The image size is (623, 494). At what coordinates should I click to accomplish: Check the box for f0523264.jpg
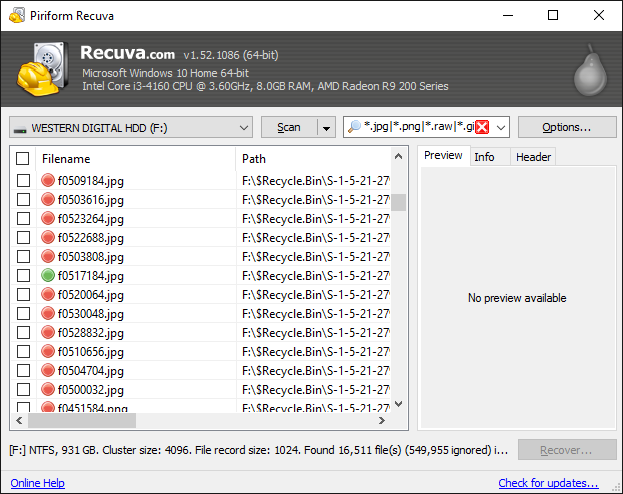coord(23,218)
